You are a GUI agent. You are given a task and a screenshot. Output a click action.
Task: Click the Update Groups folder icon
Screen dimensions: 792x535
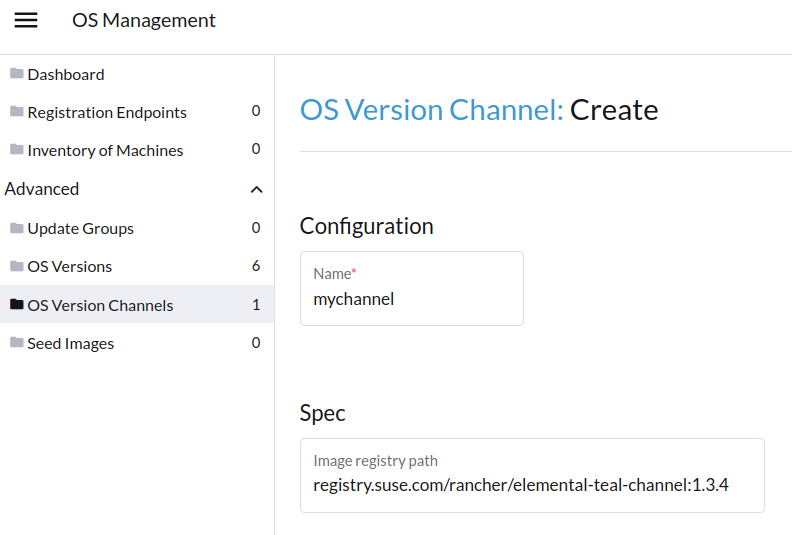click(16, 228)
